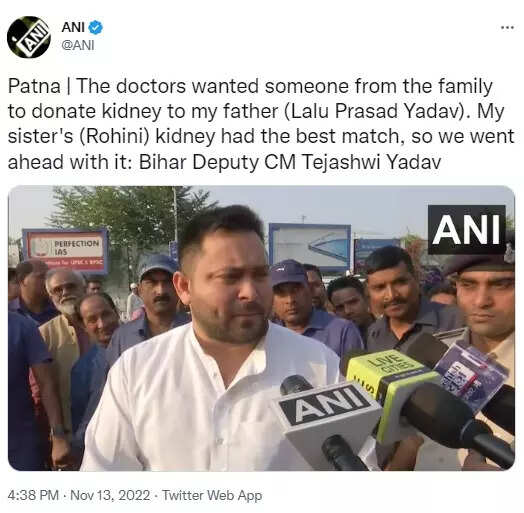This screenshot has width=524, height=513.
Task: Click the Tejashwi Yadav name in tweet text
Action: pos(371,162)
